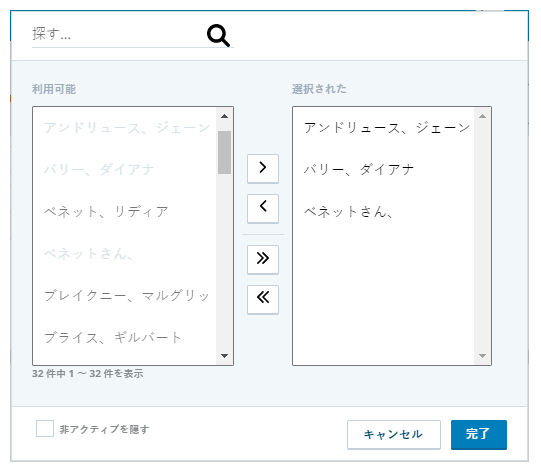Viewport: 541px width, 474px height.
Task: Select バリー、ダイアナ in selected list
Action: point(384,170)
